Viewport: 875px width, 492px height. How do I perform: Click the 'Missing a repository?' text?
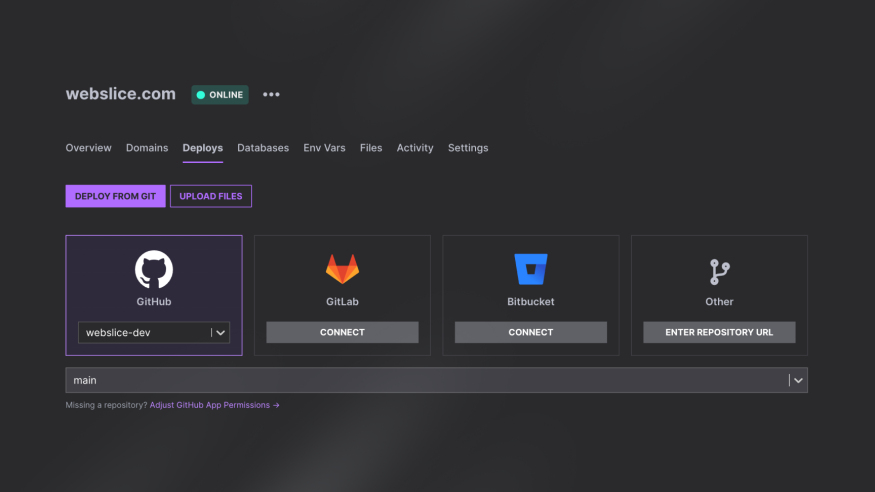tap(107, 405)
